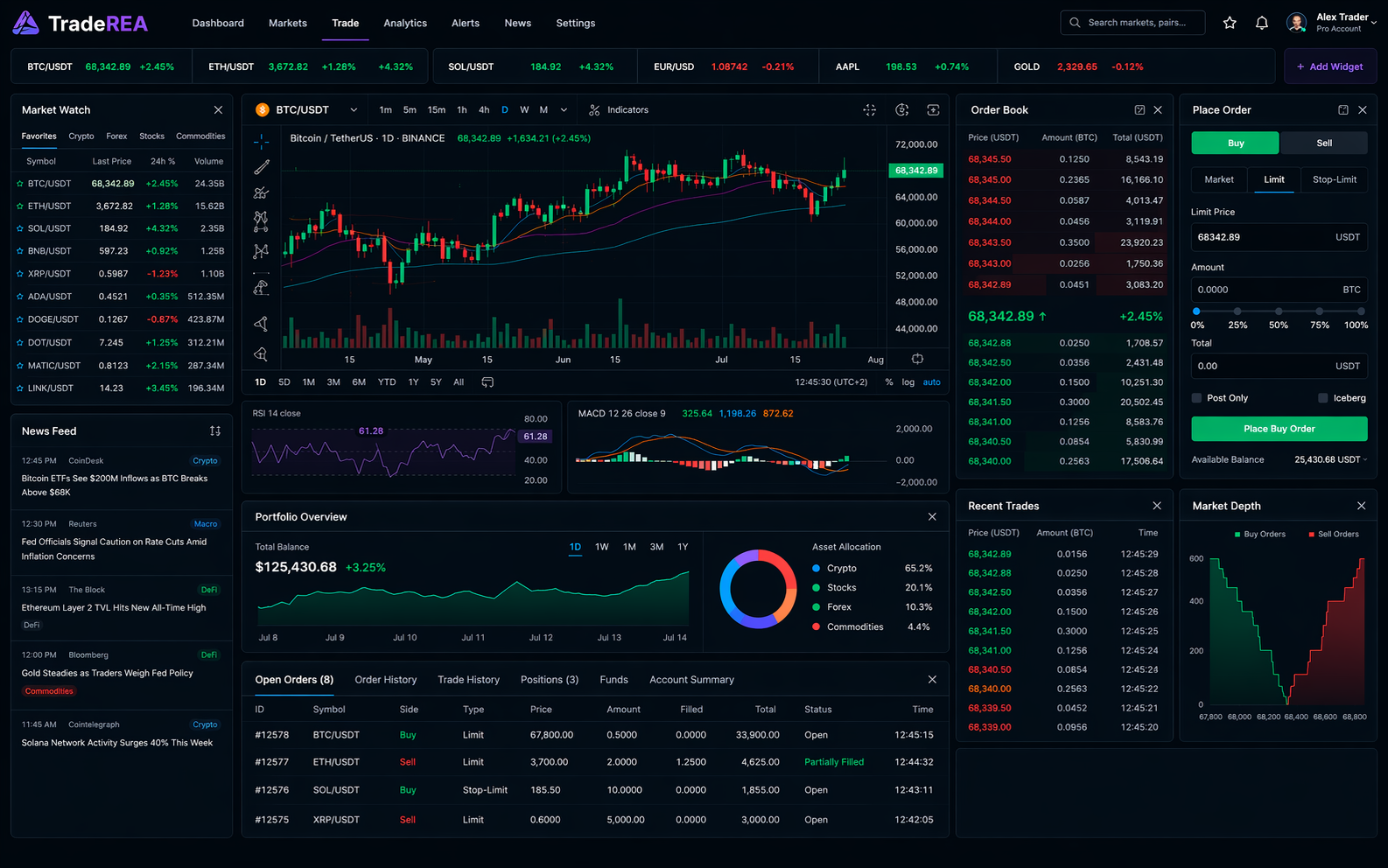Set amount slider to 50%

coord(1279,311)
